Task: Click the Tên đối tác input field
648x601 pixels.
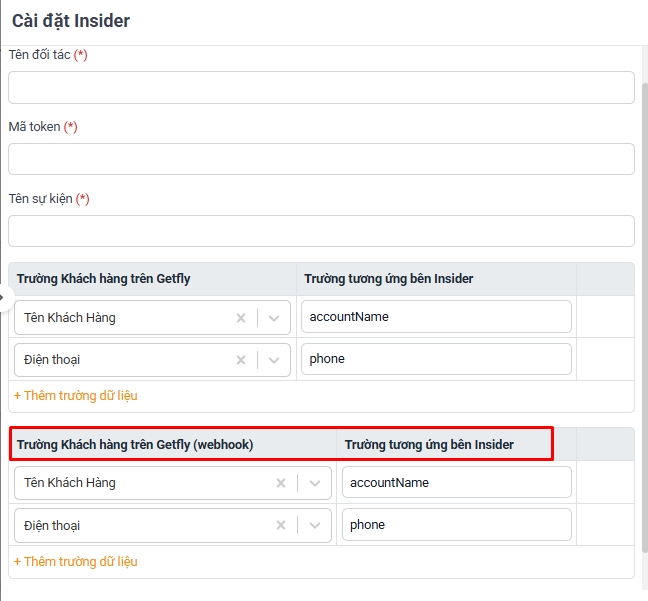Action: pyautogui.click(x=321, y=88)
